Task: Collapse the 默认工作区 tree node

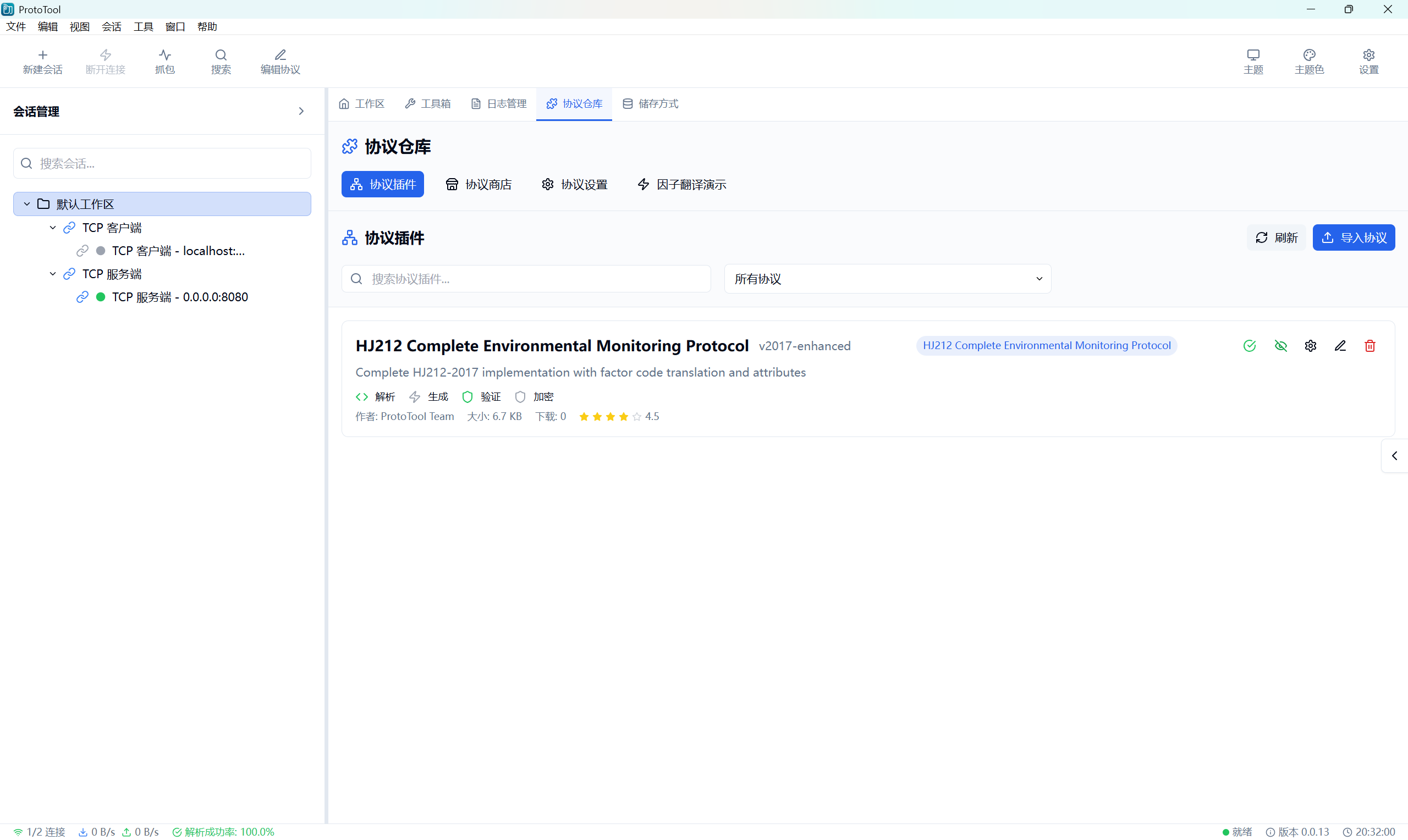Action: [x=26, y=204]
